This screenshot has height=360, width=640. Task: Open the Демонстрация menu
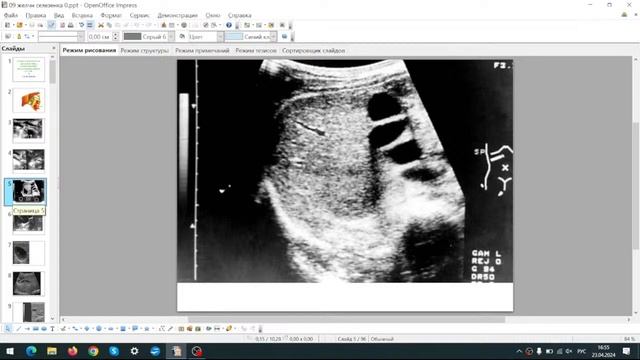tap(178, 15)
